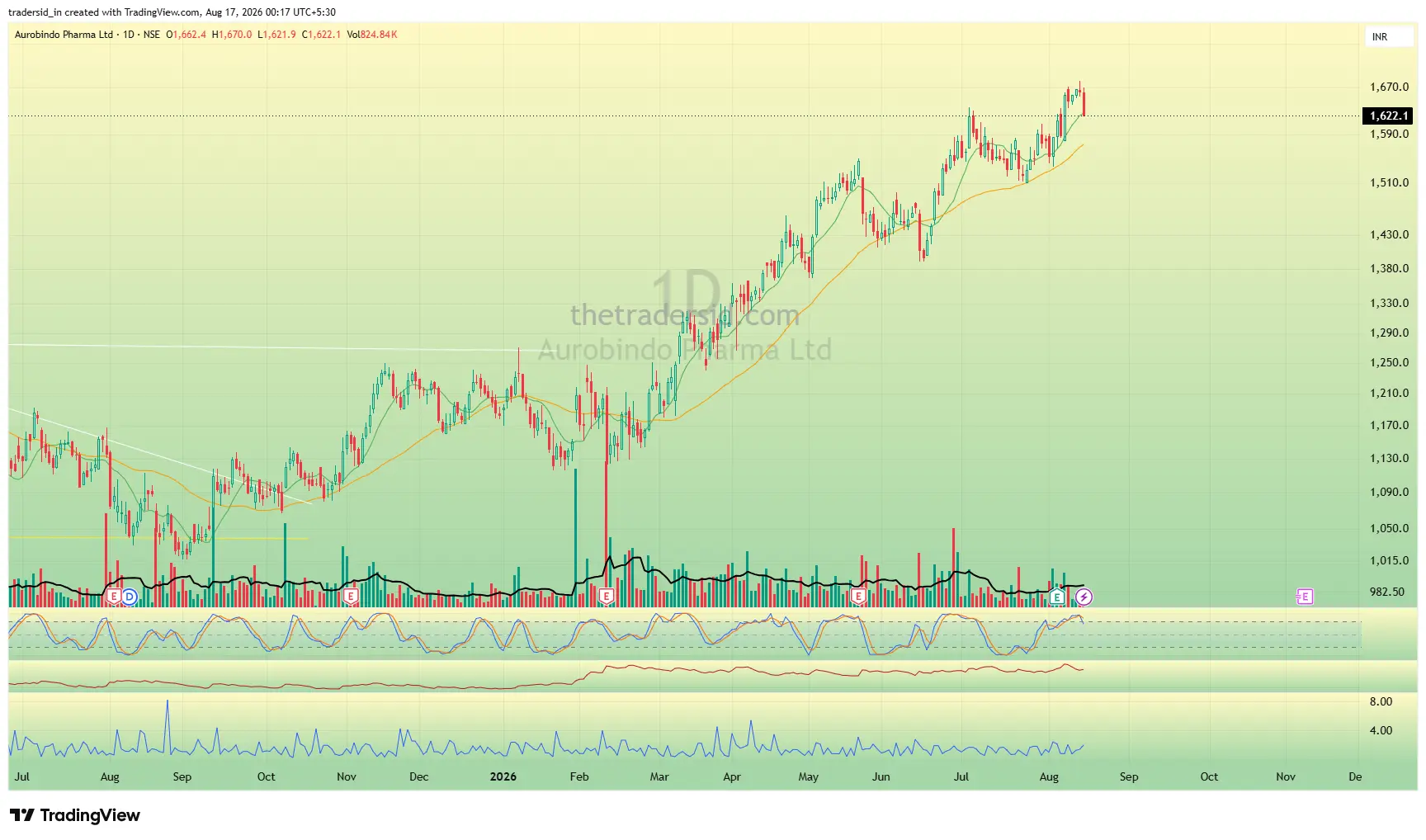Click the high value H1,670.0
Image resolution: width=1426 pixels, height=840 pixels.
(232, 35)
